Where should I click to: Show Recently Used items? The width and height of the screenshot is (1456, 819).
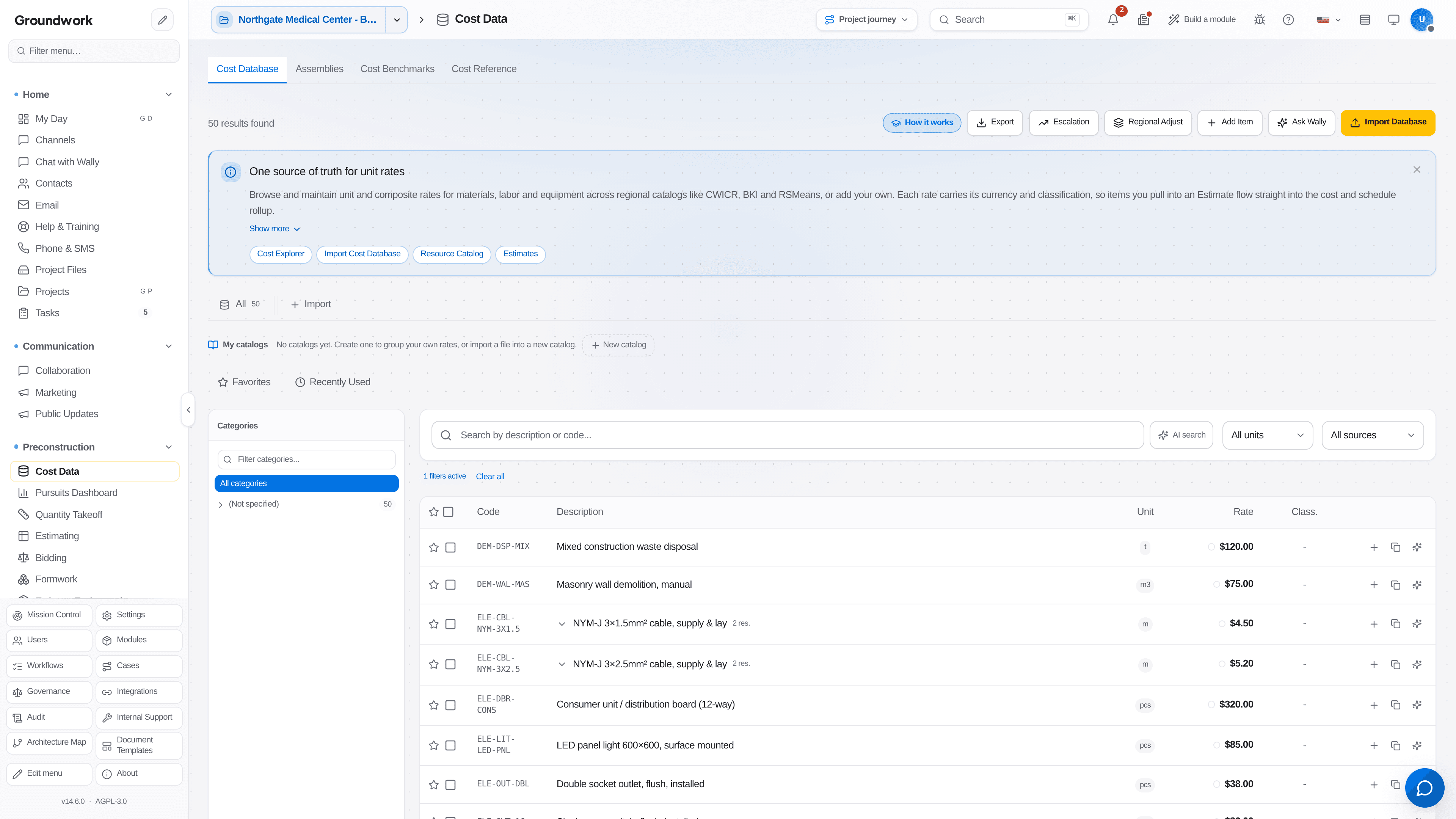coord(333,382)
